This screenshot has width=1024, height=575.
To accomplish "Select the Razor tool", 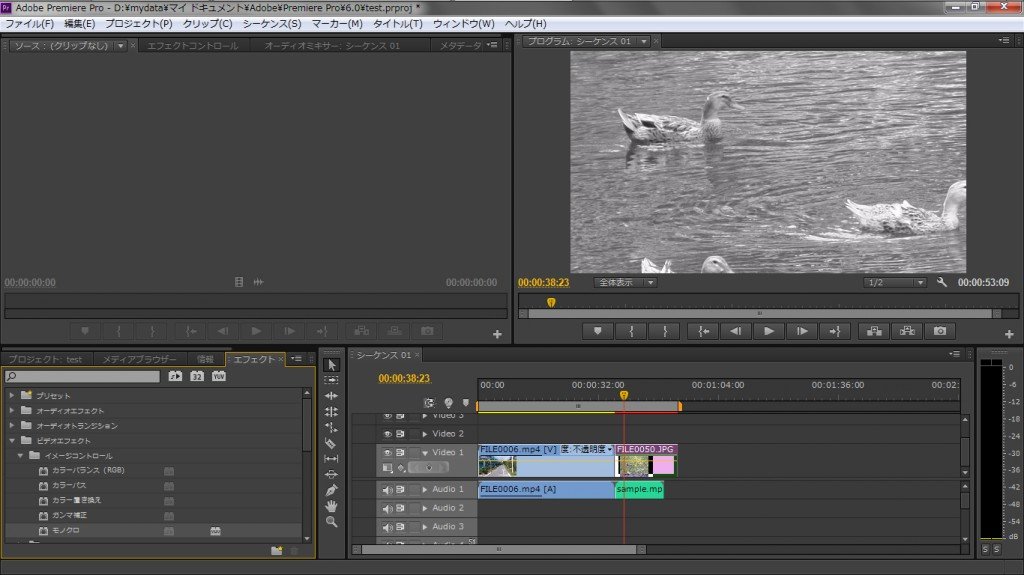I will click(x=332, y=443).
